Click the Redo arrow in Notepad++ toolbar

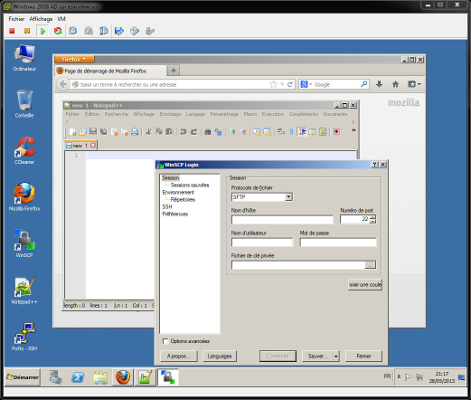click(194, 132)
